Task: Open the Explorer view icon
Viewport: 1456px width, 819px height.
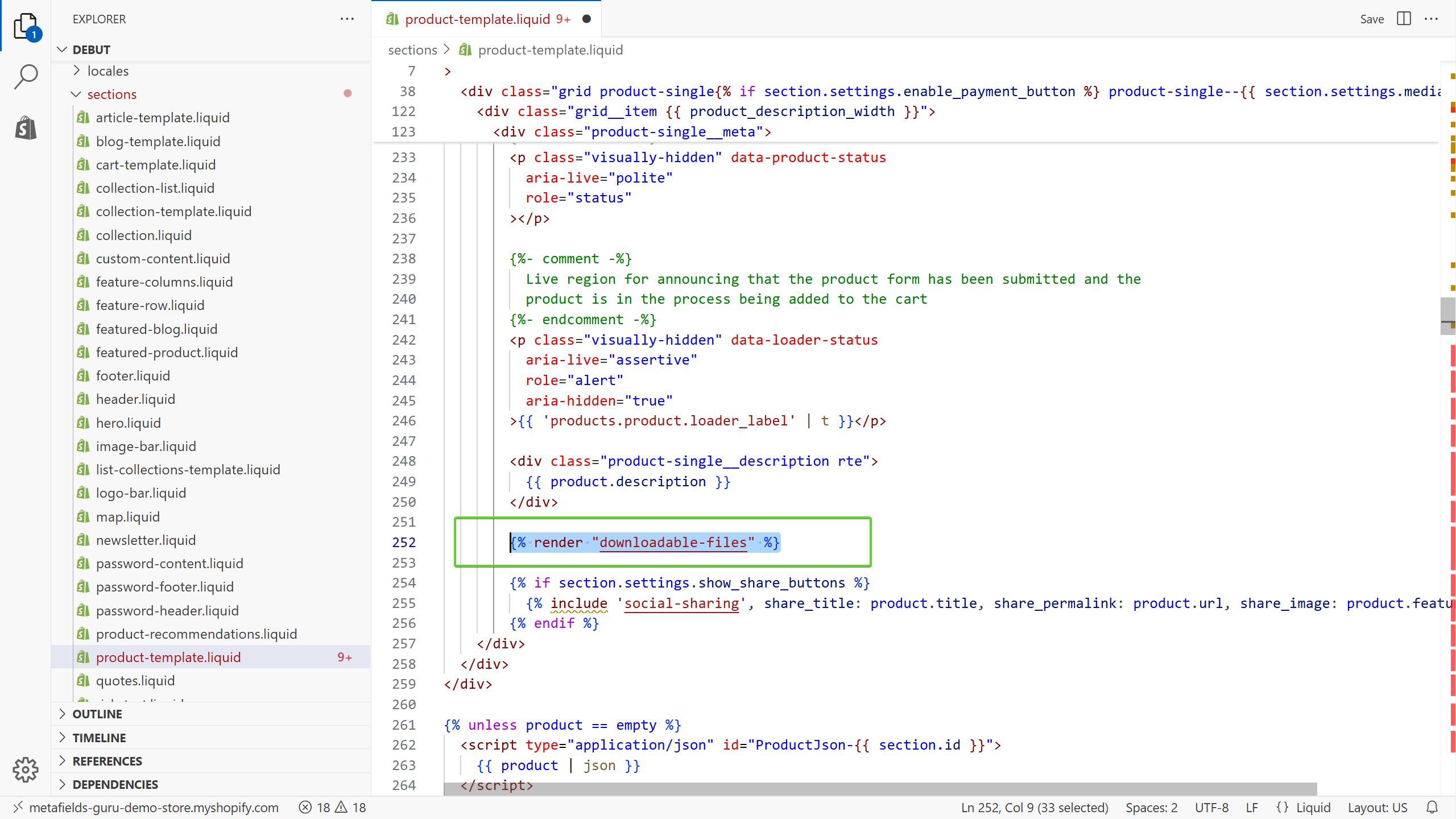Action: pos(26,26)
